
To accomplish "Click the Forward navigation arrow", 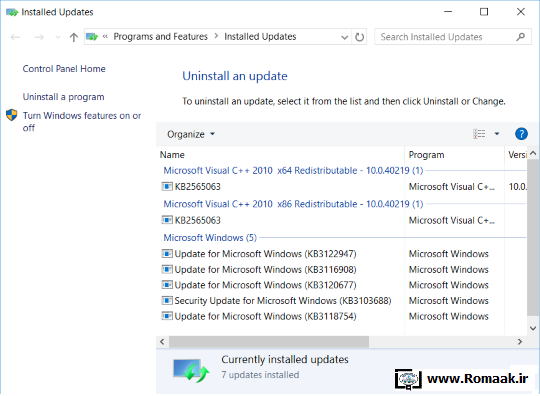I will [39, 37].
